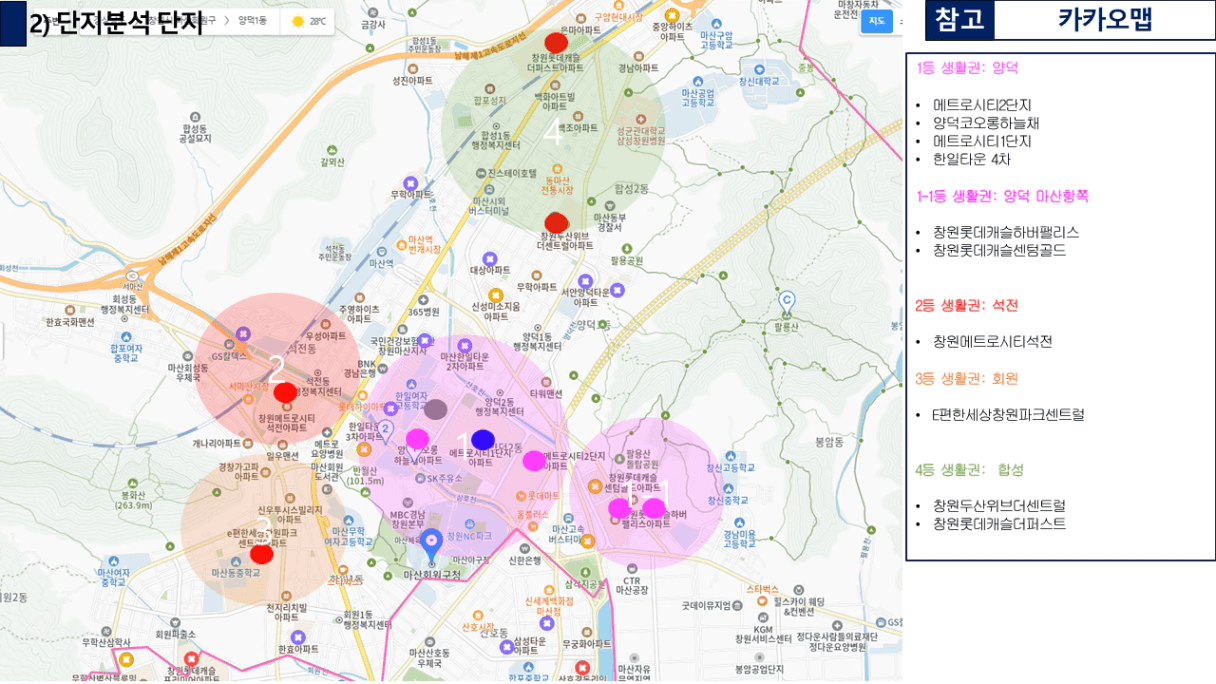Click the 한일타운 4차 list entry
The width and height of the screenshot is (1216, 684).
971,159
